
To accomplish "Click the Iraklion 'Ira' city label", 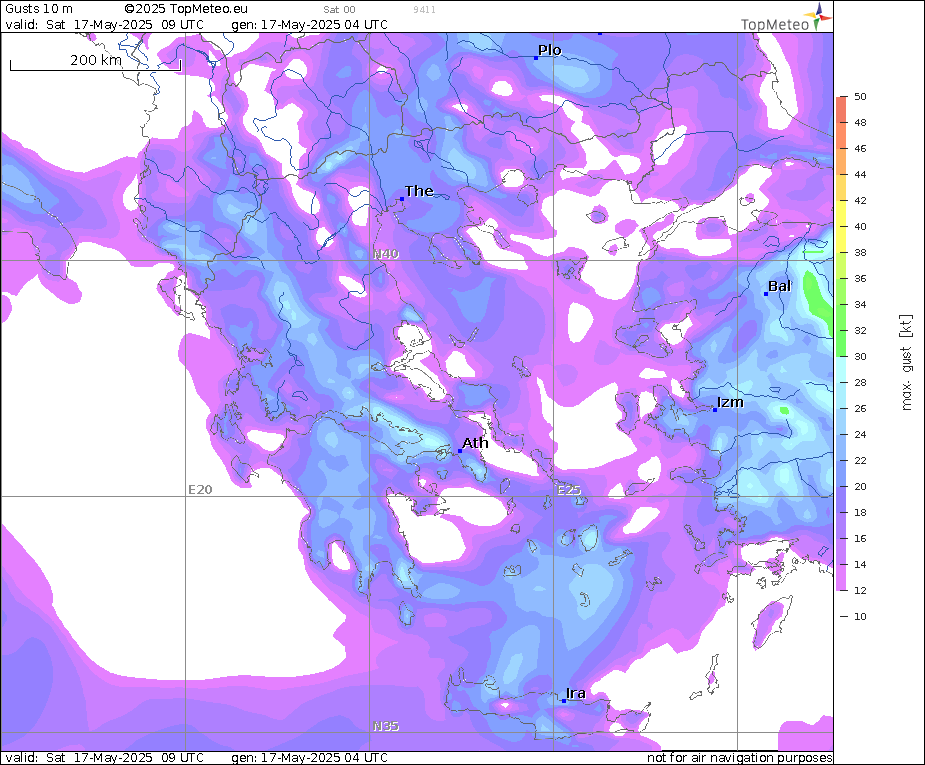I will [576, 693].
